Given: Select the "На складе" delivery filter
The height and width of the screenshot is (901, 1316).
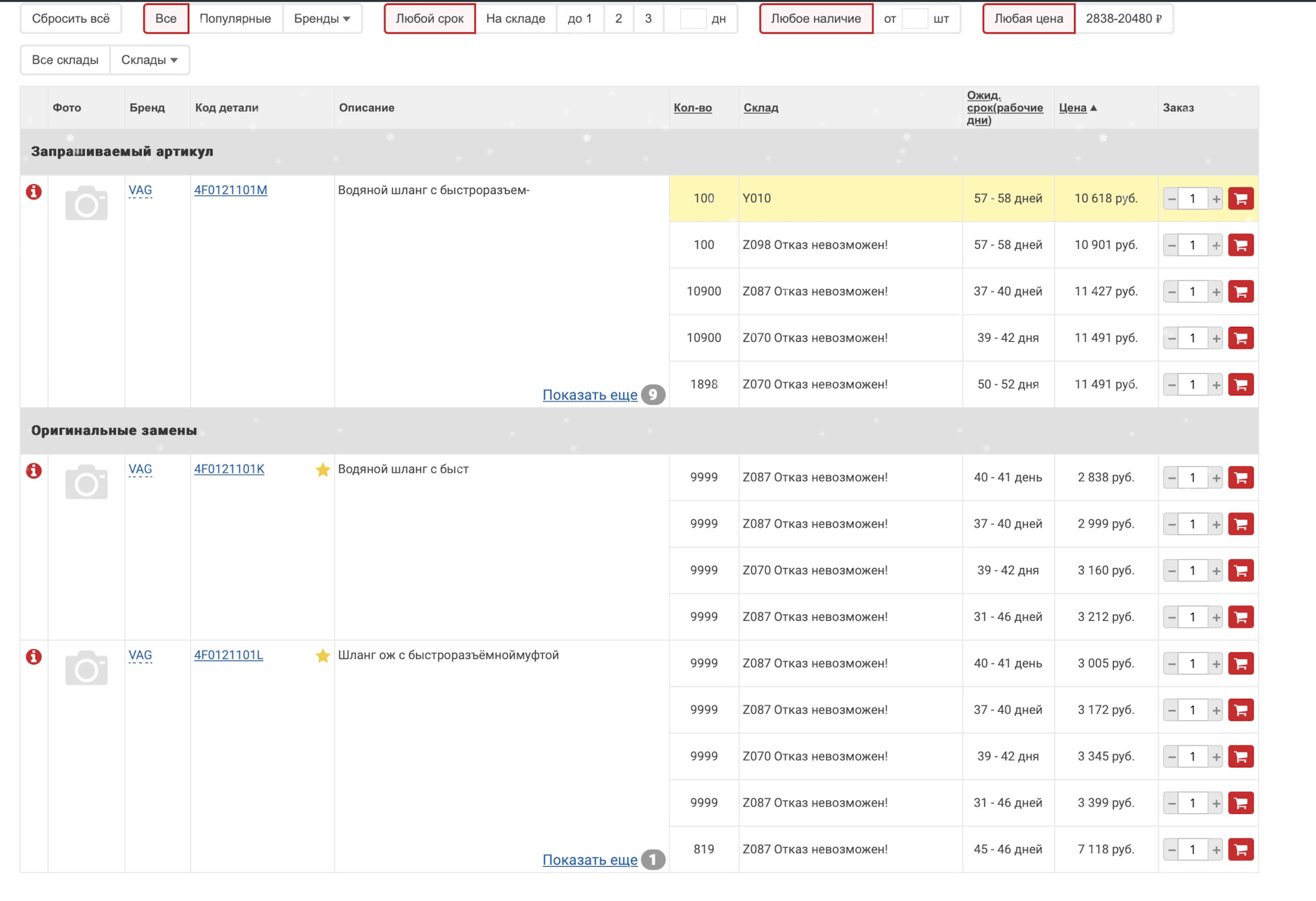Looking at the screenshot, I should 515,18.
